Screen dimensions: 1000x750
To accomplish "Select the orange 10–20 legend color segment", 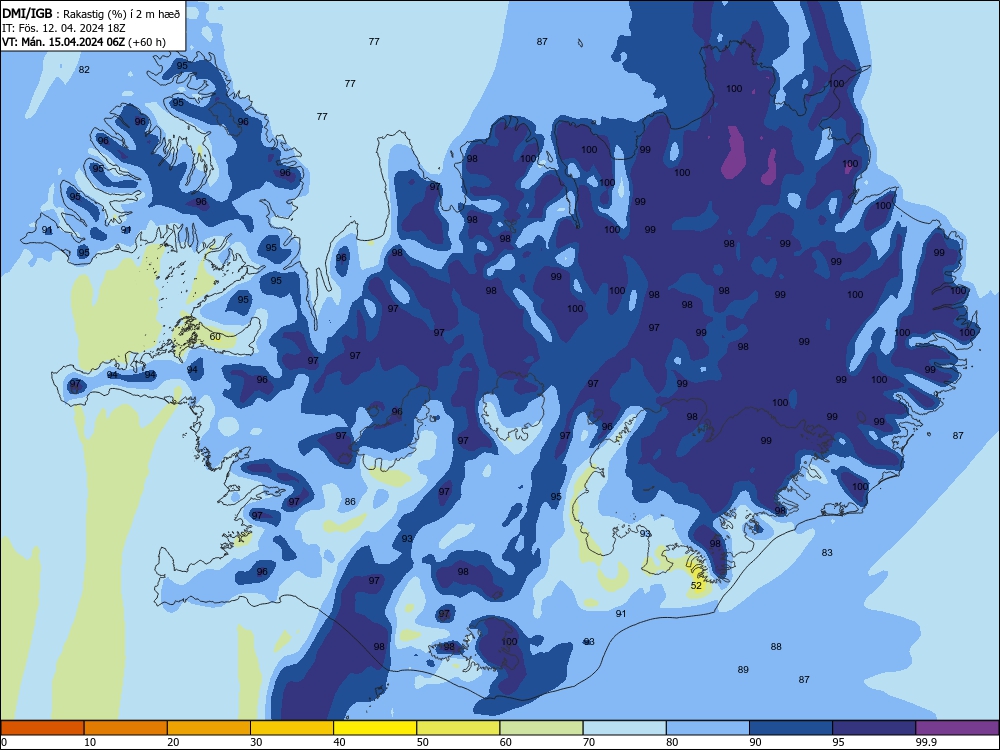I will [x=126, y=728].
